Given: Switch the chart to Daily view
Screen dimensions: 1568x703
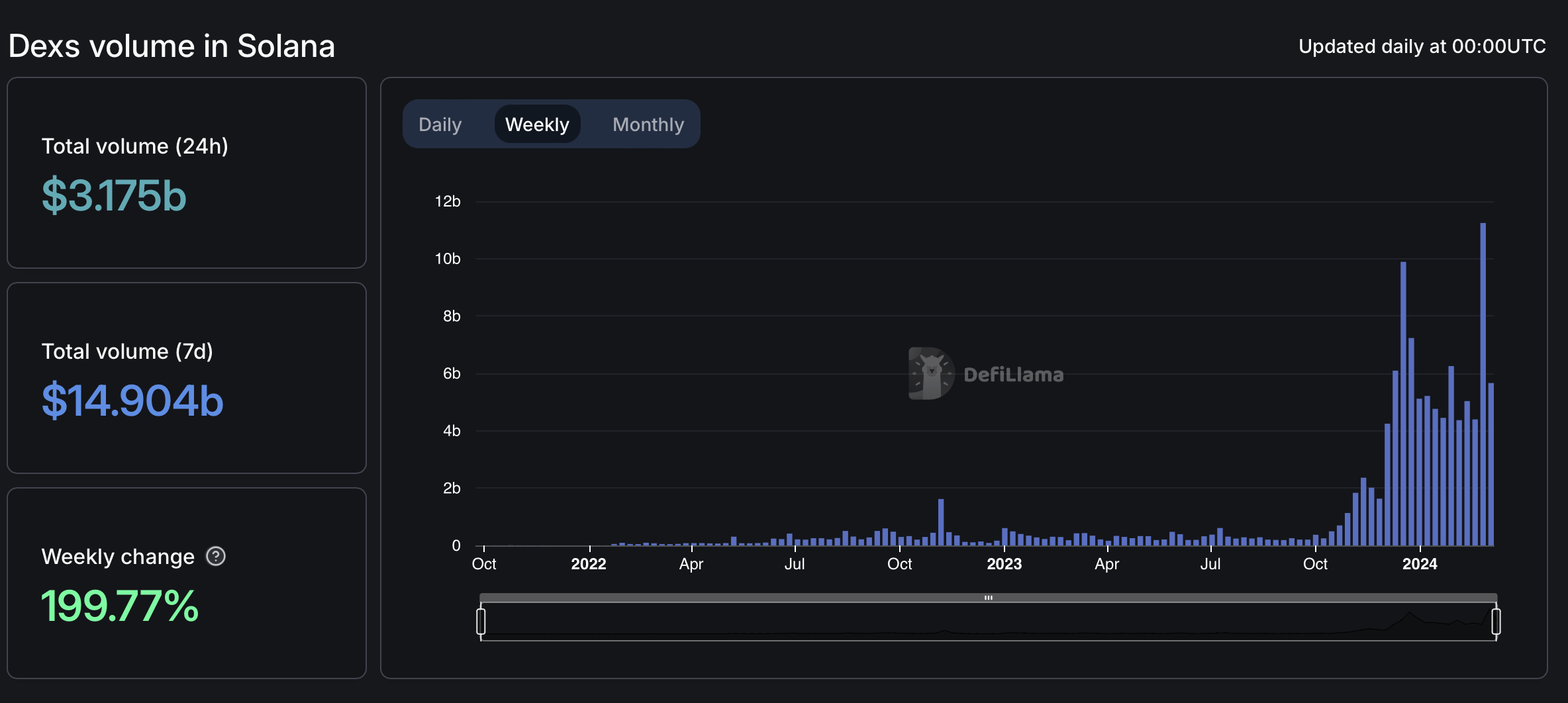Looking at the screenshot, I should [440, 124].
